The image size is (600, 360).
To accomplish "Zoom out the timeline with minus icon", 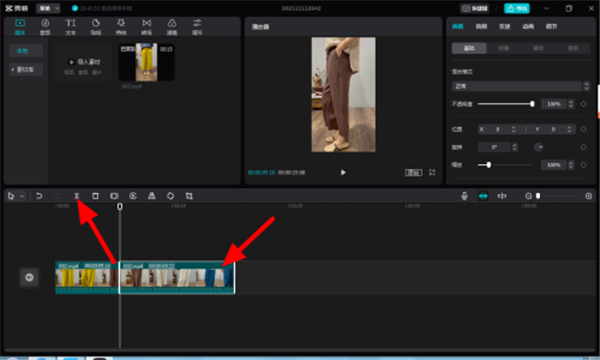I will 528,196.
